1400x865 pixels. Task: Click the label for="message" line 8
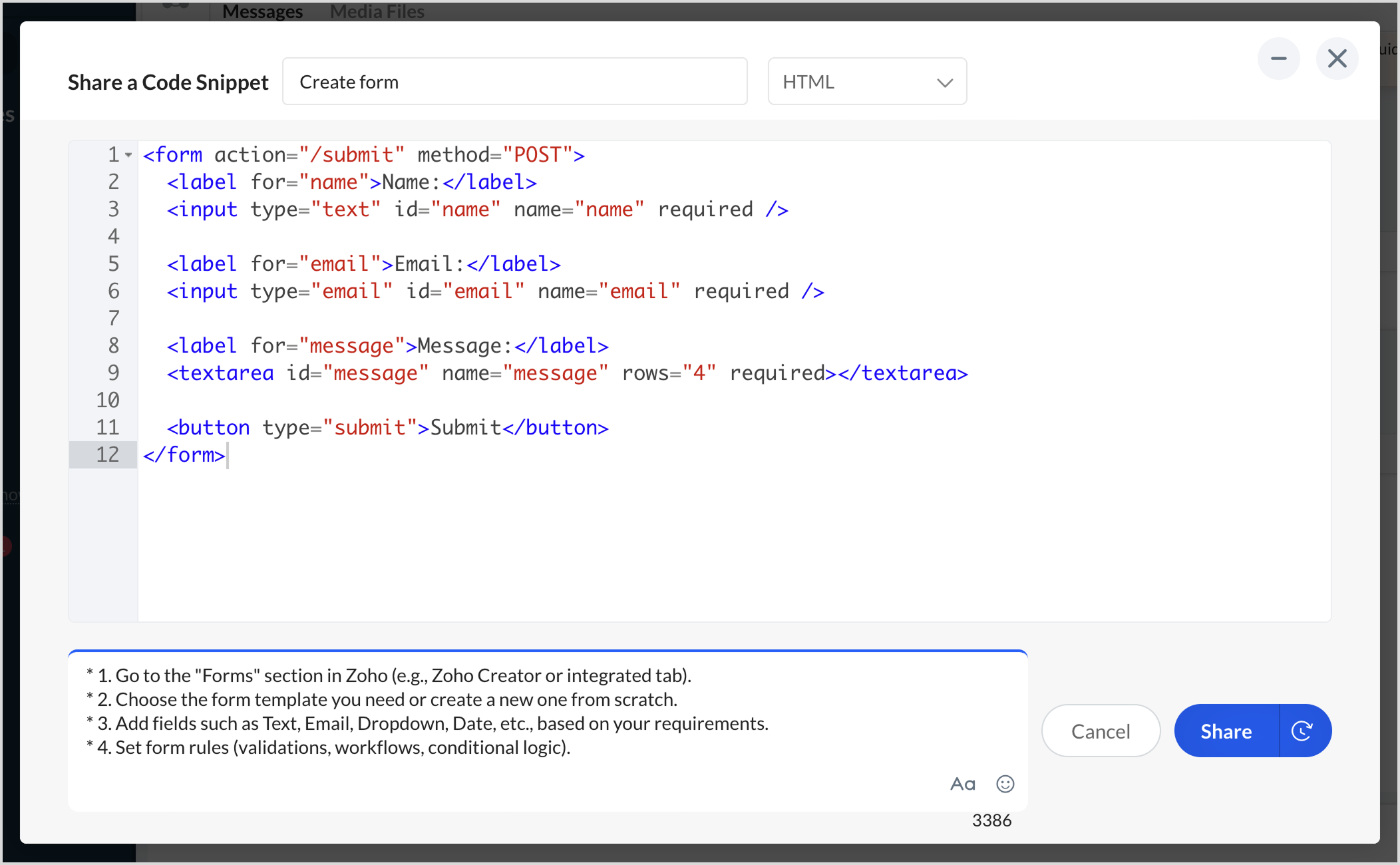(x=387, y=346)
